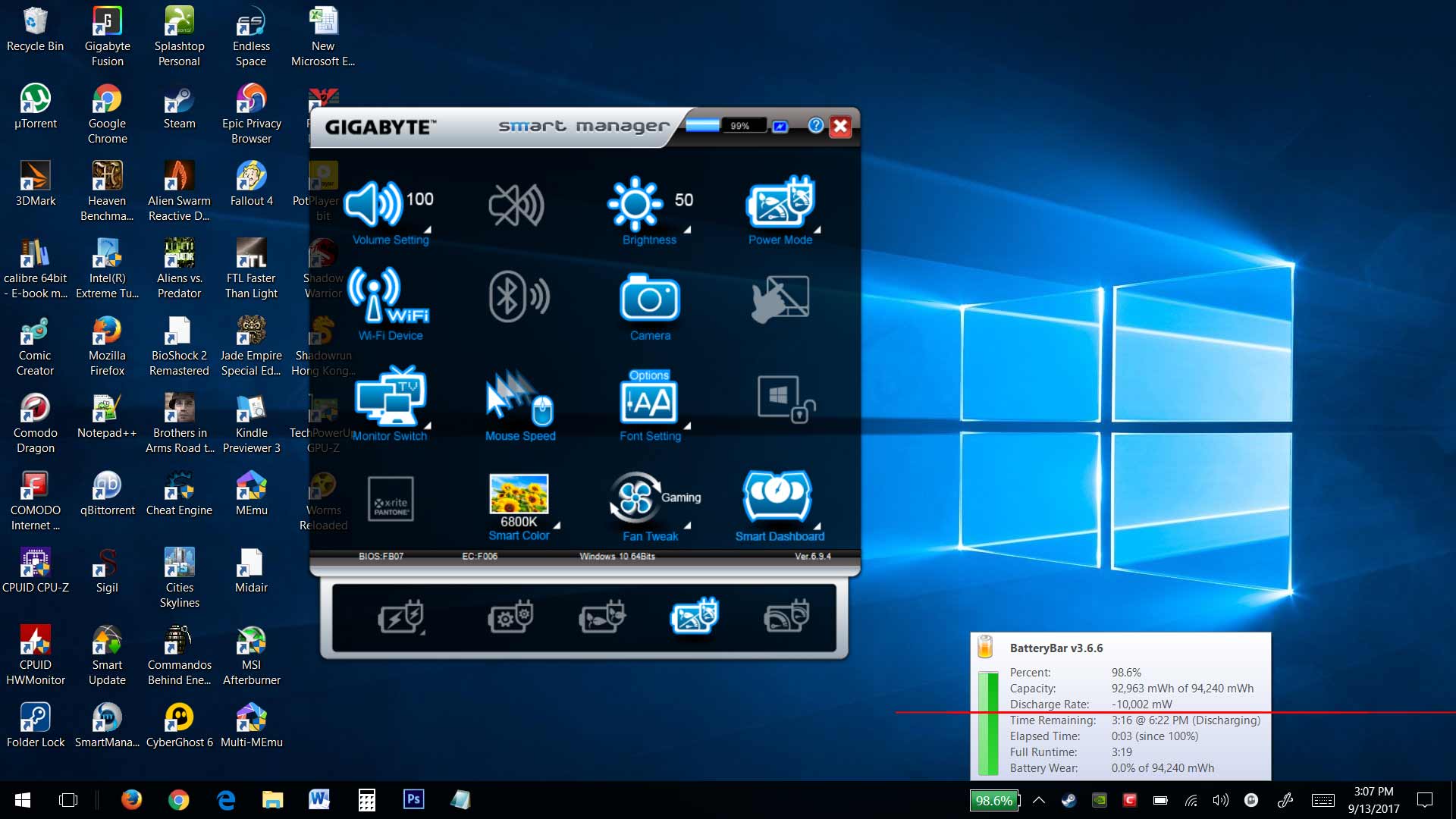The height and width of the screenshot is (819, 1456).
Task: Open the Calculator taskbar icon
Action: tap(366, 800)
